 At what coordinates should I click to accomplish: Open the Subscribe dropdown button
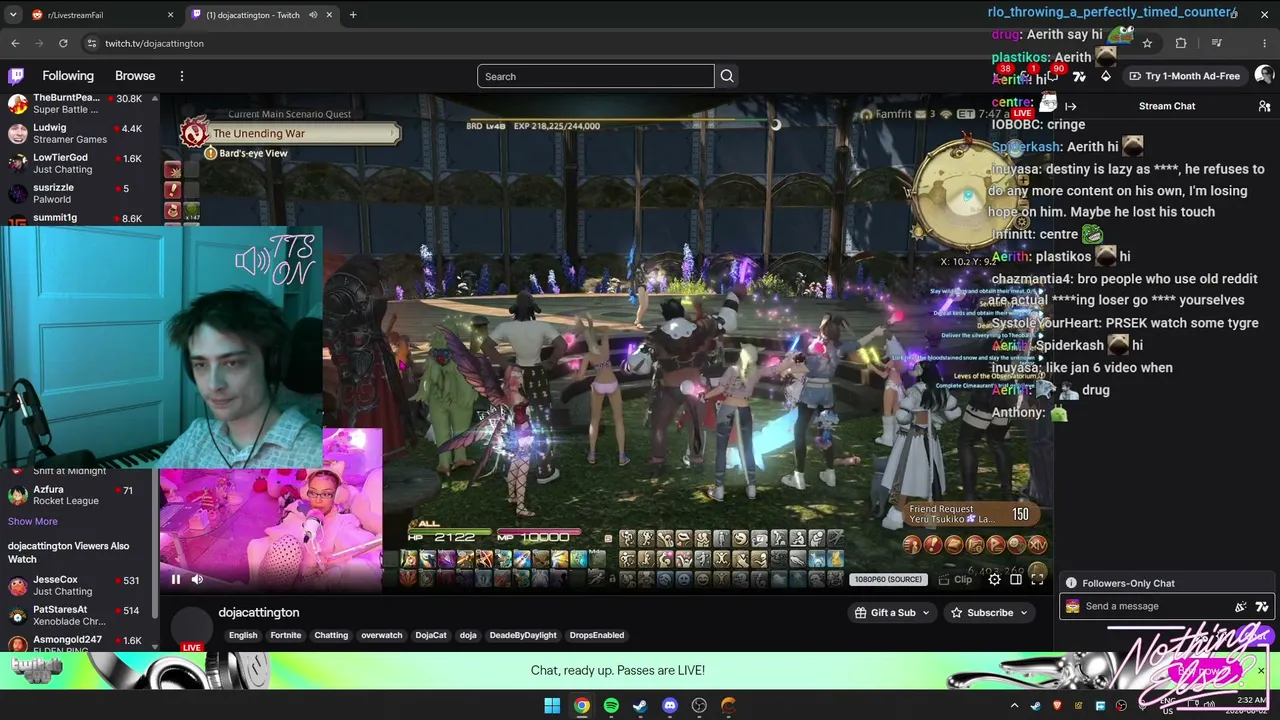[x=988, y=613]
